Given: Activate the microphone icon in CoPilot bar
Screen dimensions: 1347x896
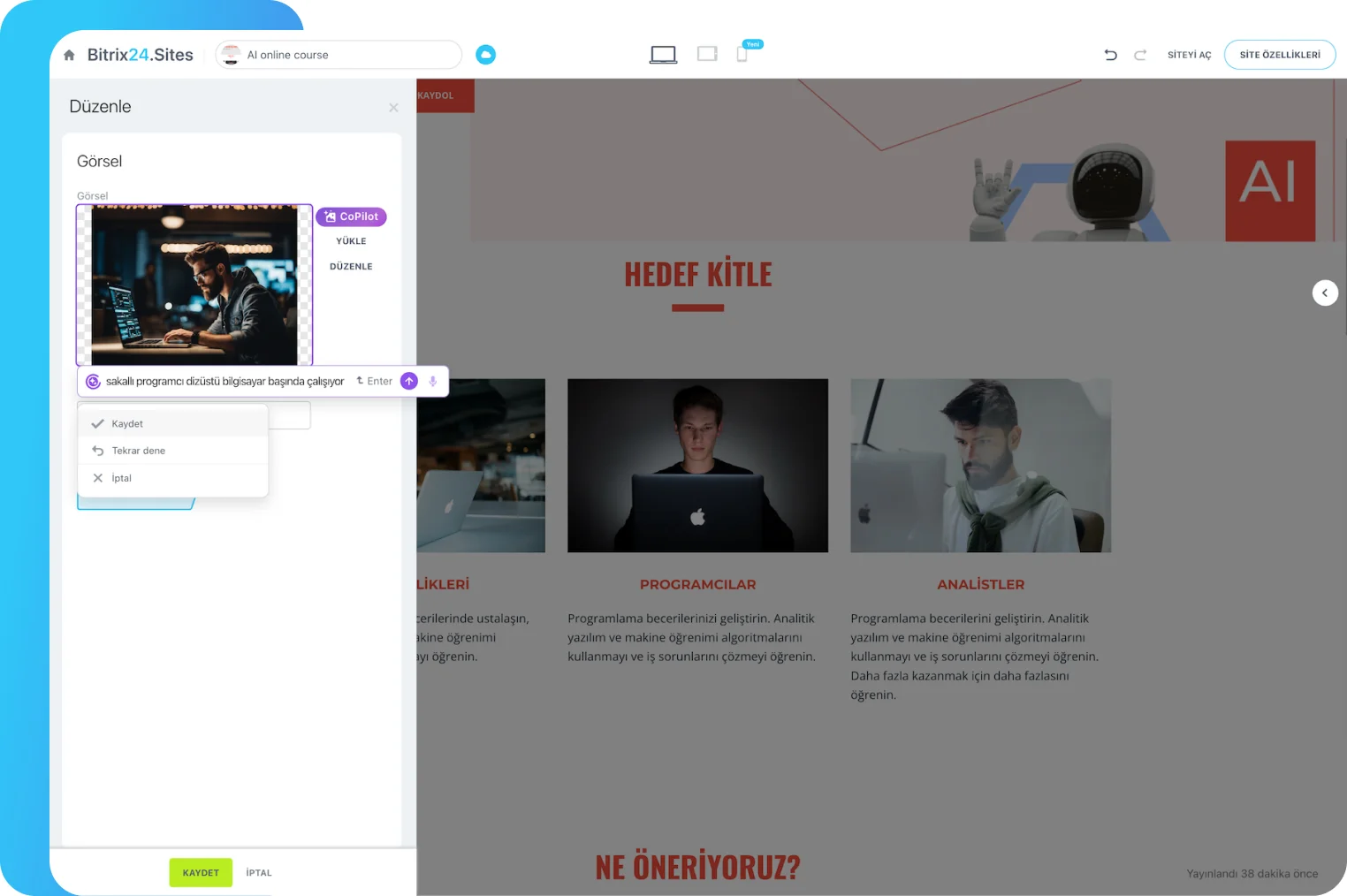Looking at the screenshot, I should pos(432,381).
